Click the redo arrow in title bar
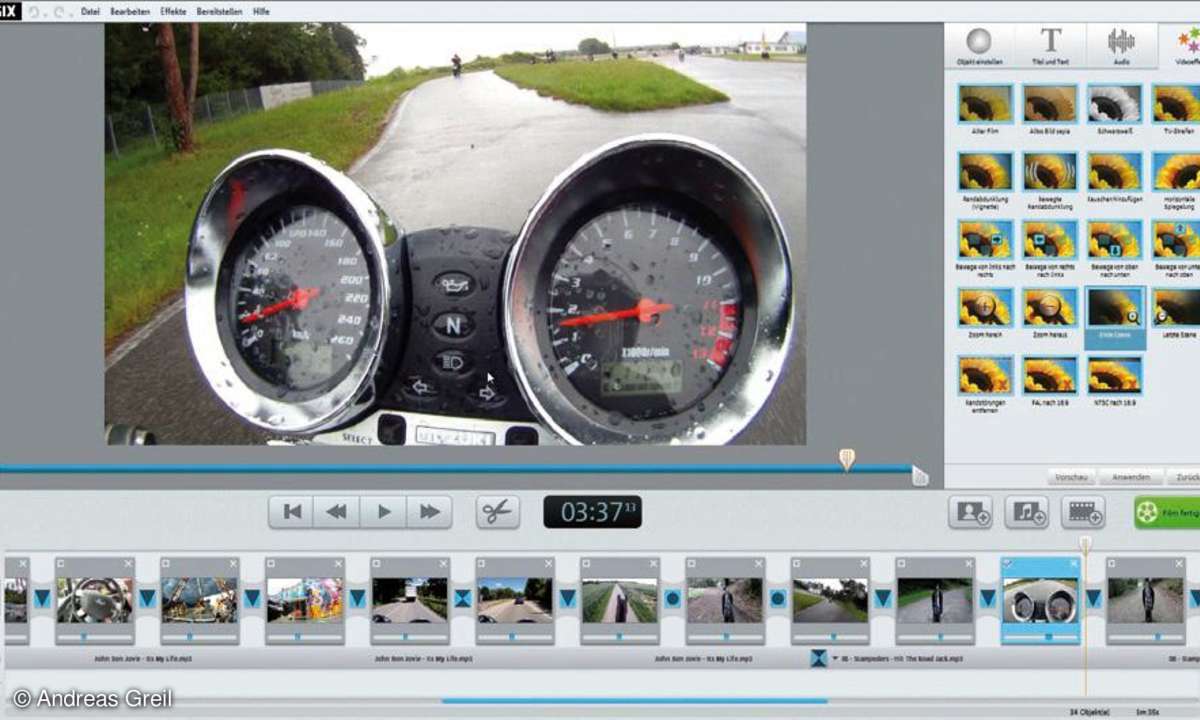The image size is (1200, 720). coord(59,11)
